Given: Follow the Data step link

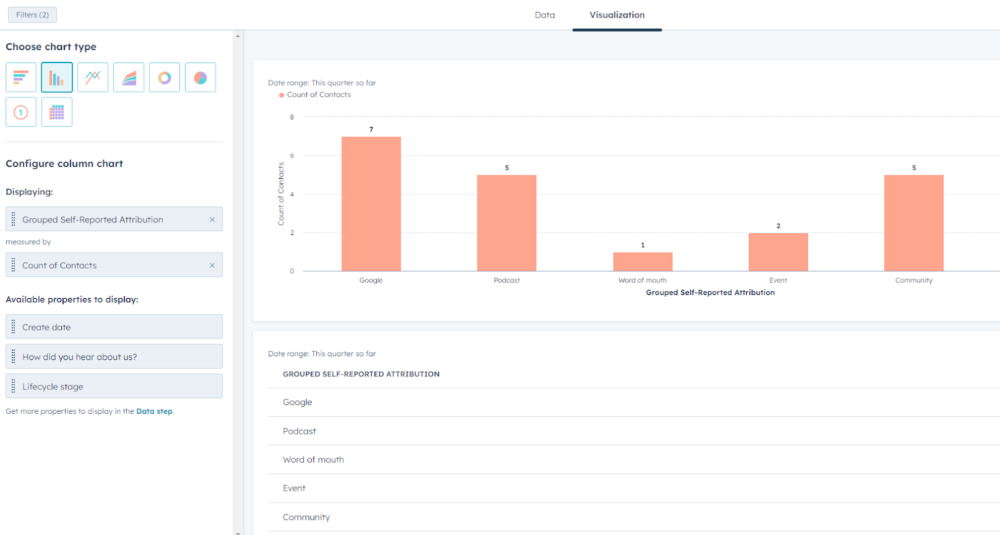Looking at the screenshot, I should point(154,411).
